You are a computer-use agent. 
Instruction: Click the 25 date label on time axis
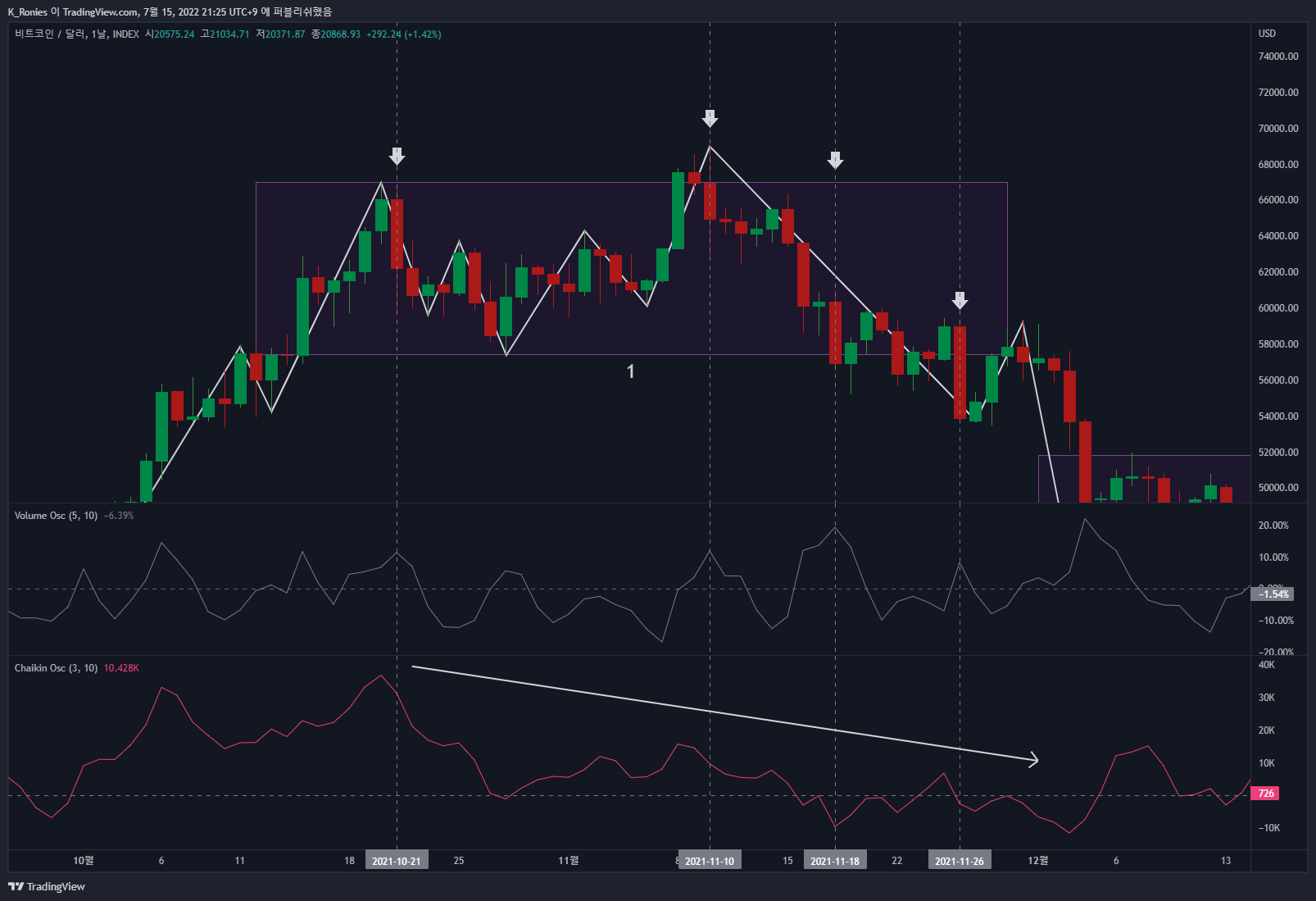coord(459,861)
